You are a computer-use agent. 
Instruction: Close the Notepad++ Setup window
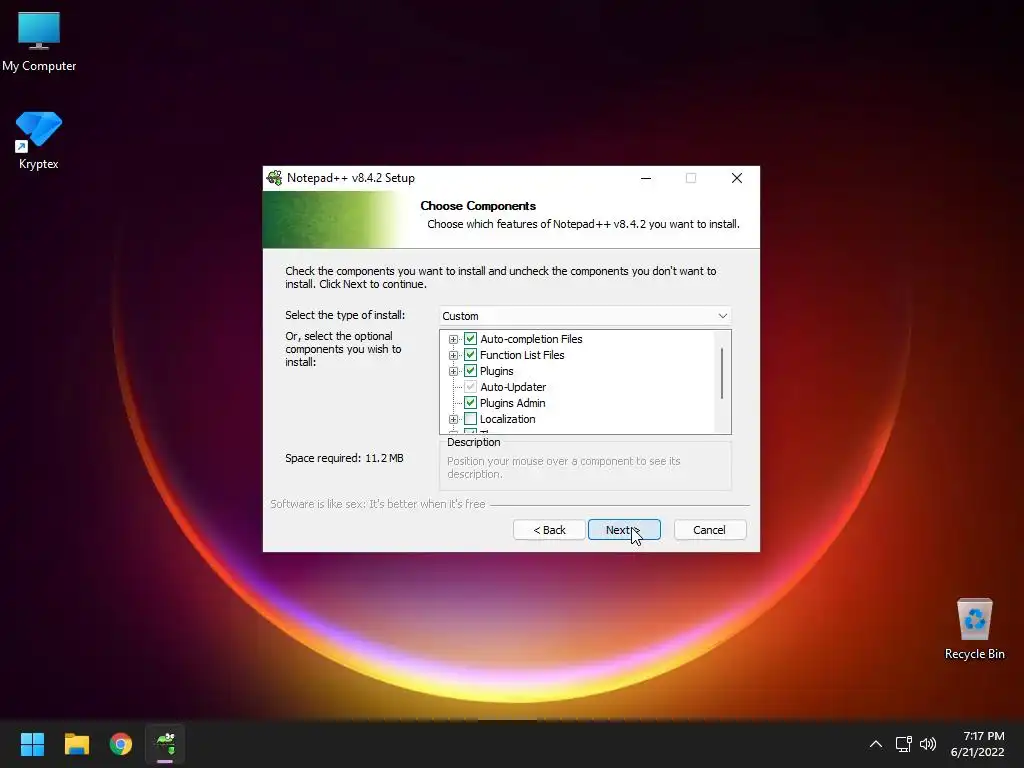(x=737, y=178)
